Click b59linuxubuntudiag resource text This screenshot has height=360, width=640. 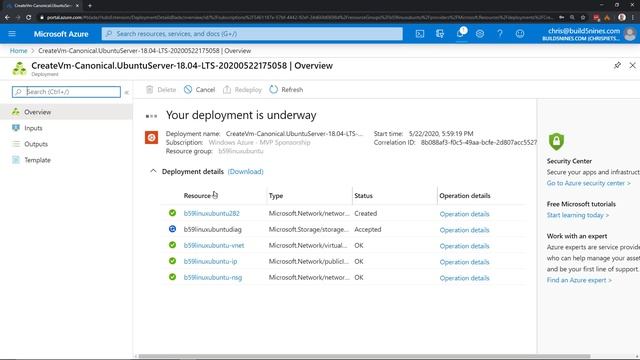pyautogui.click(x=213, y=229)
